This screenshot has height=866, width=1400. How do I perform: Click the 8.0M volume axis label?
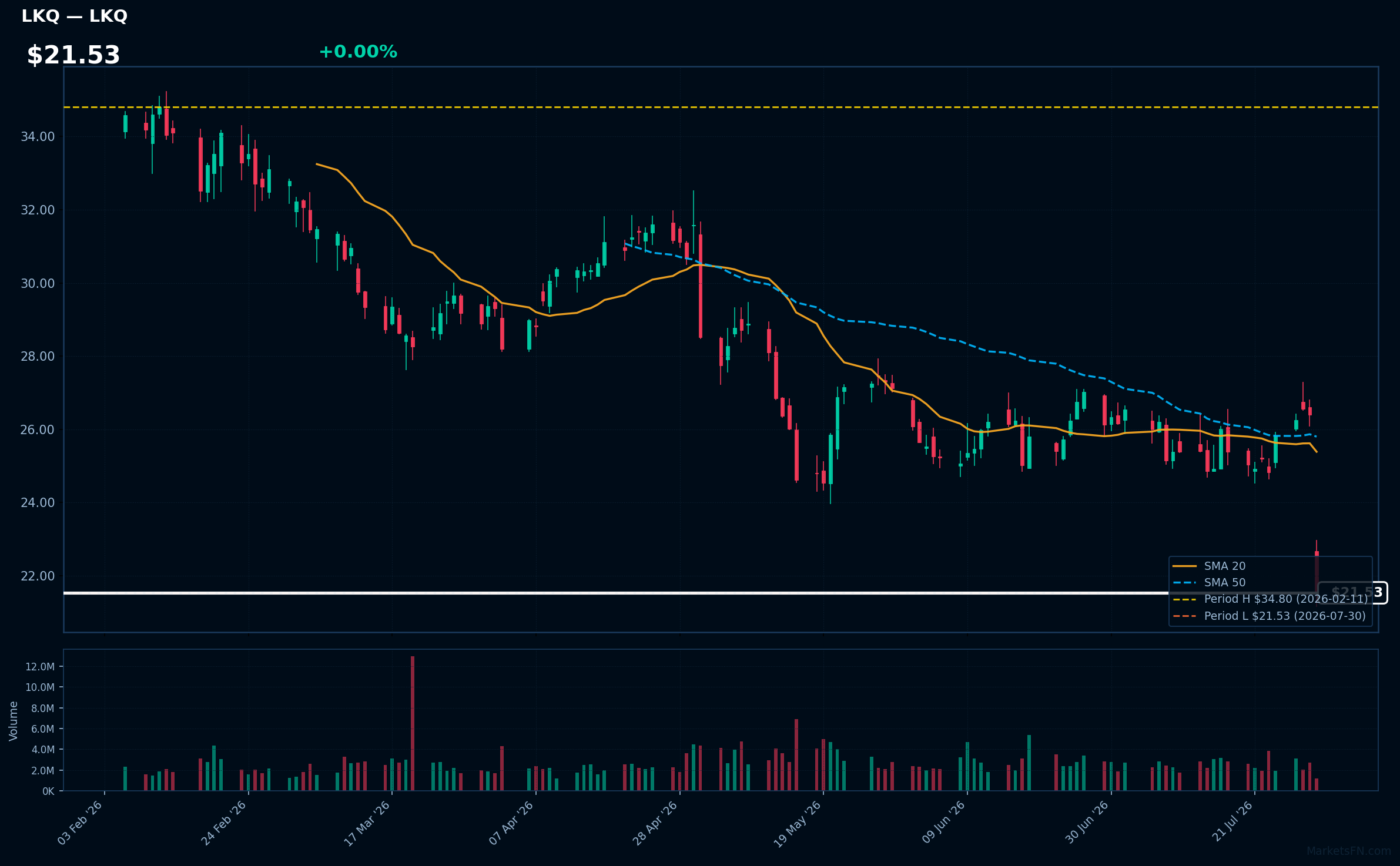tap(43, 709)
